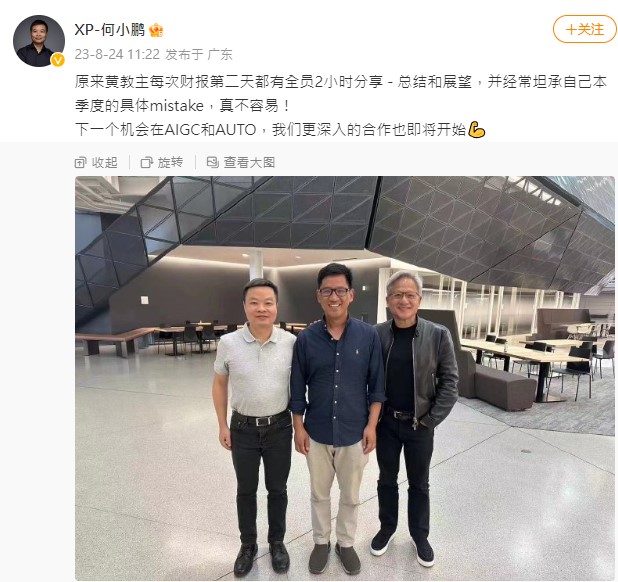Click the post line starting 原来黄教主
Viewport: 618px width, 582px height.
tap(341, 82)
